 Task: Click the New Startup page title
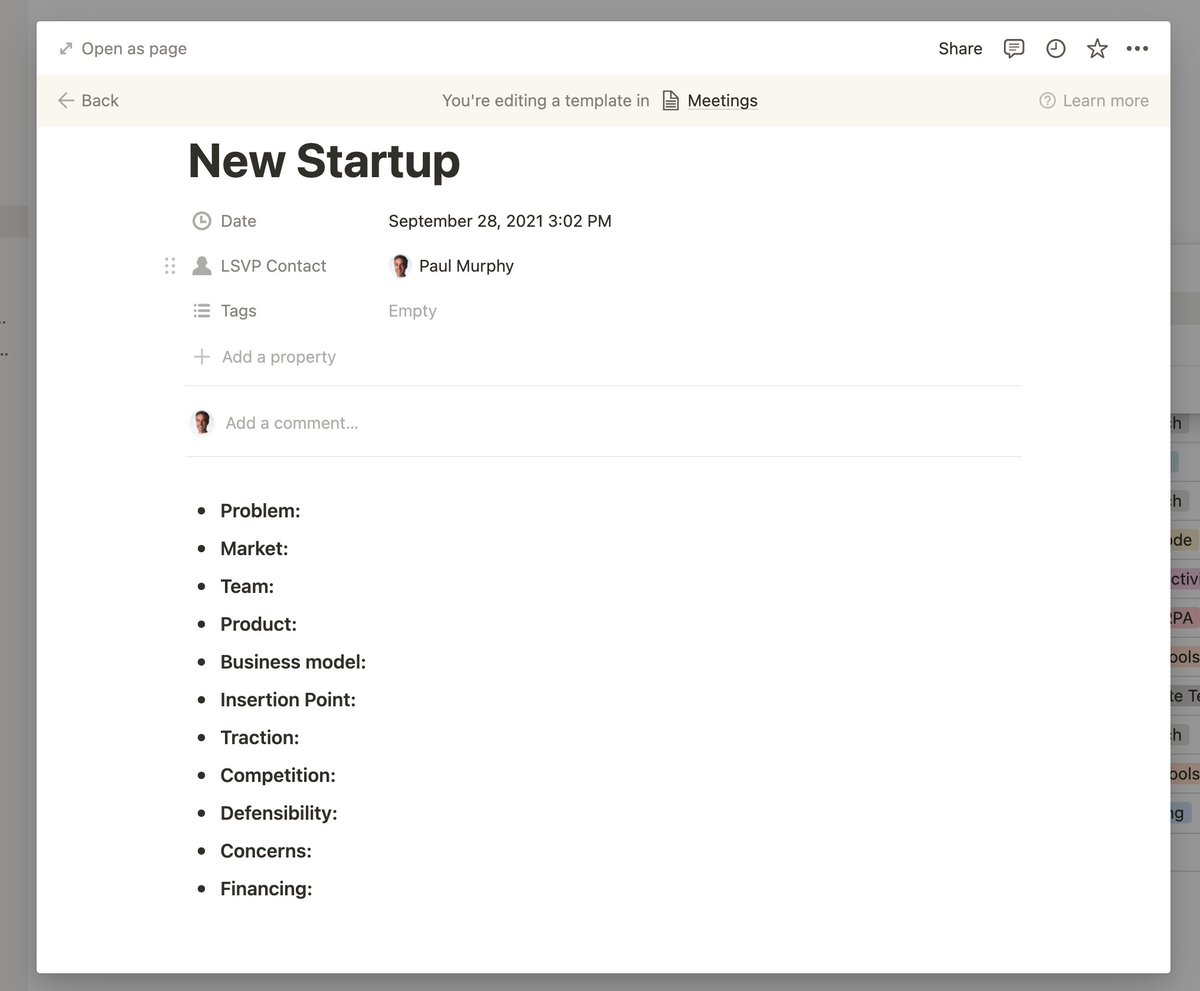324,160
